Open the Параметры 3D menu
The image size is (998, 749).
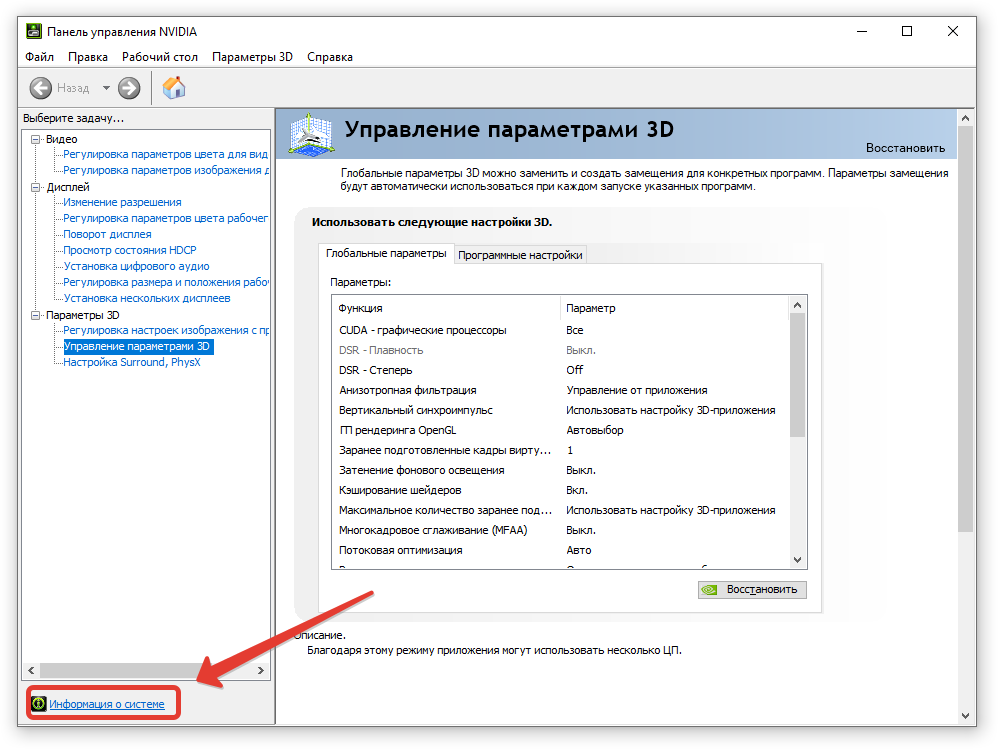pyautogui.click(x=252, y=57)
